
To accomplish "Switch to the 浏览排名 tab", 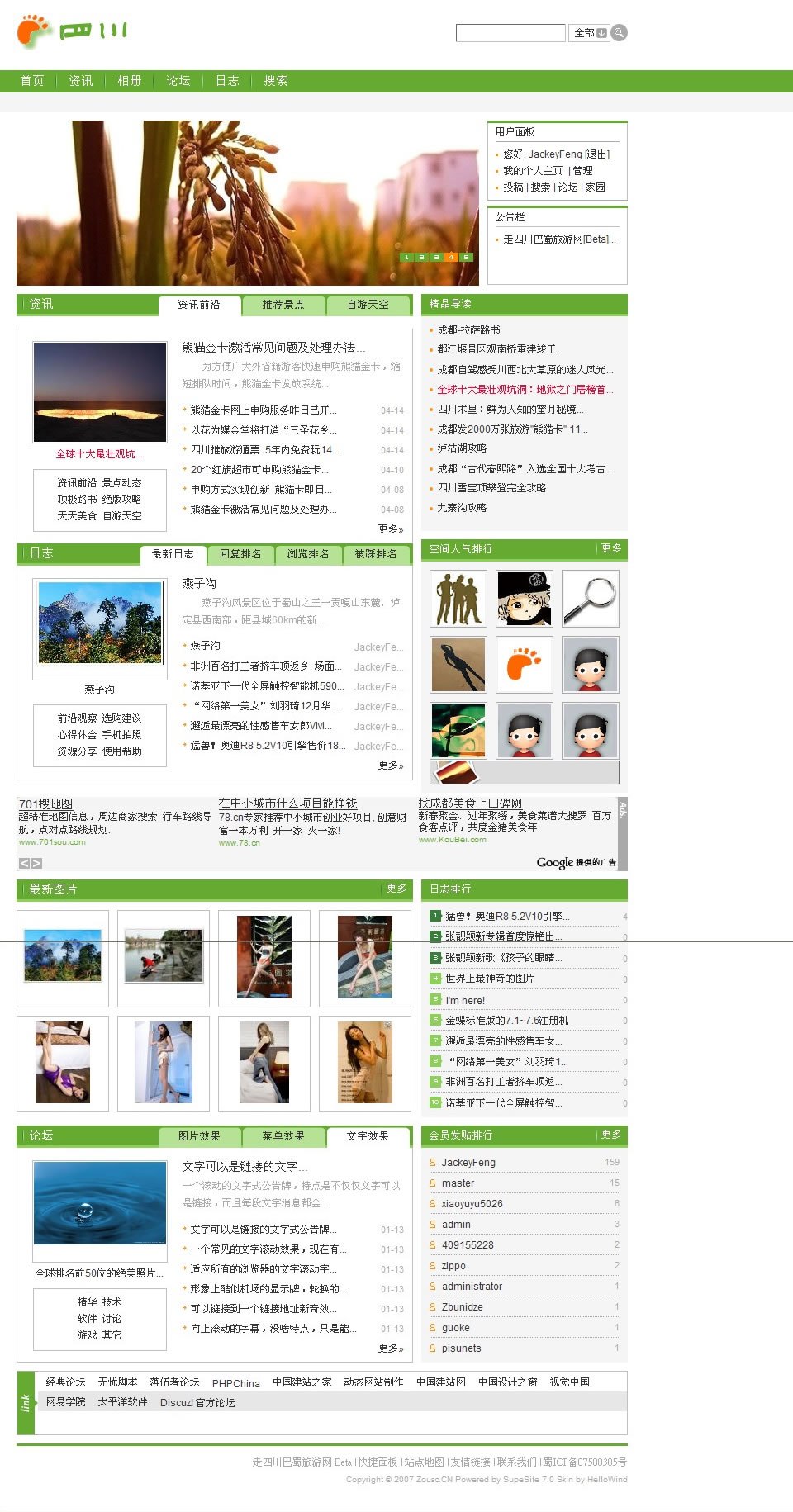I will (308, 554).
